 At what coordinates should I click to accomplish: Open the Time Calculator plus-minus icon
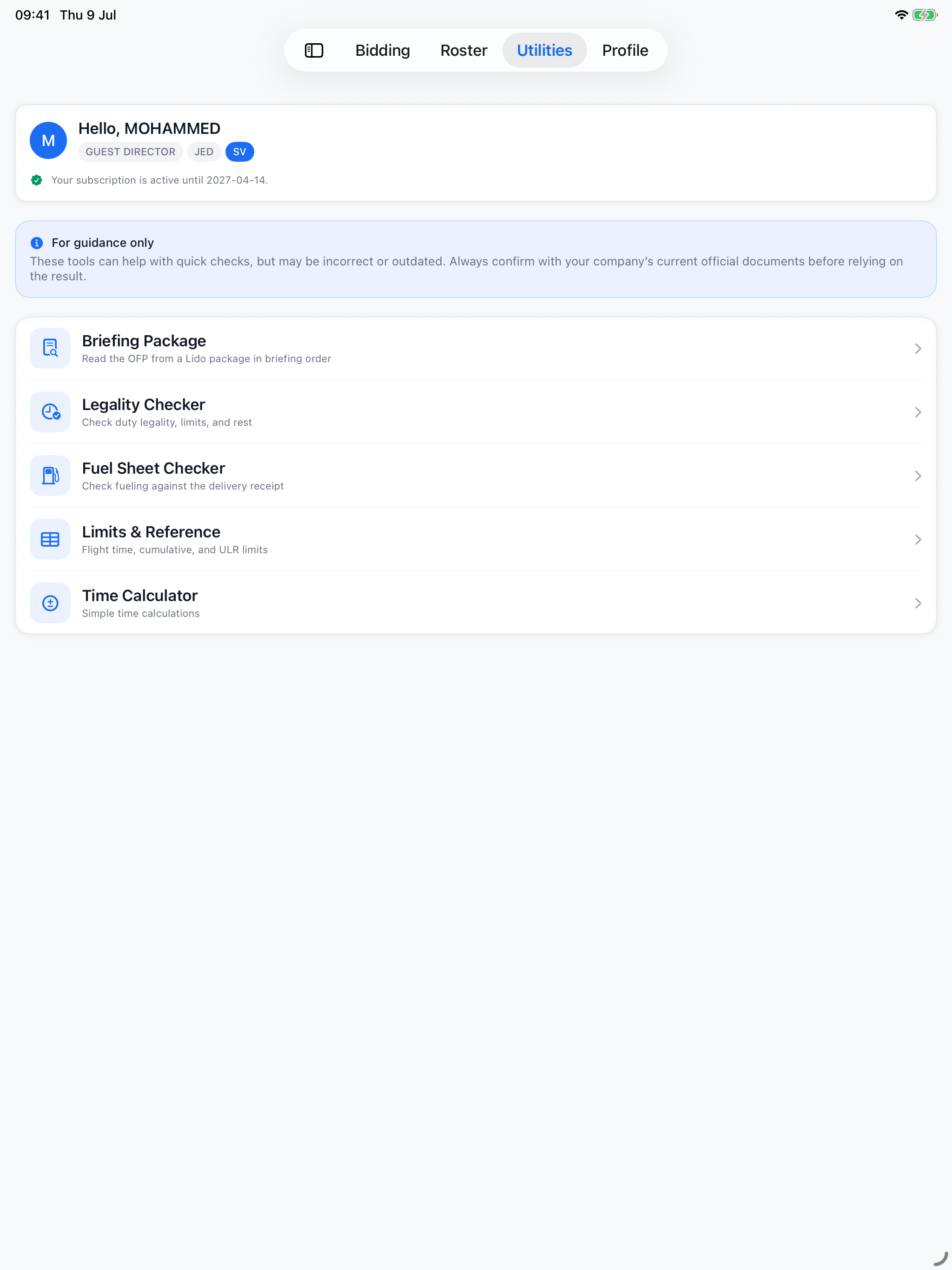(x=51, y=603)
